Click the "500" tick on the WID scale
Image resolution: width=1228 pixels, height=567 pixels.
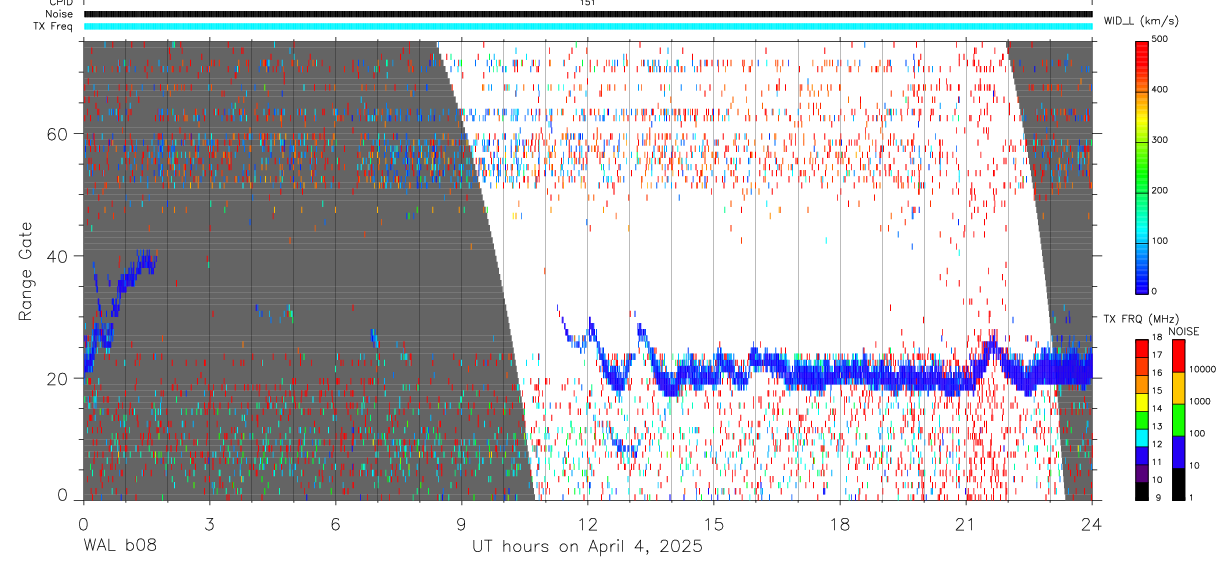(1160, 39)
